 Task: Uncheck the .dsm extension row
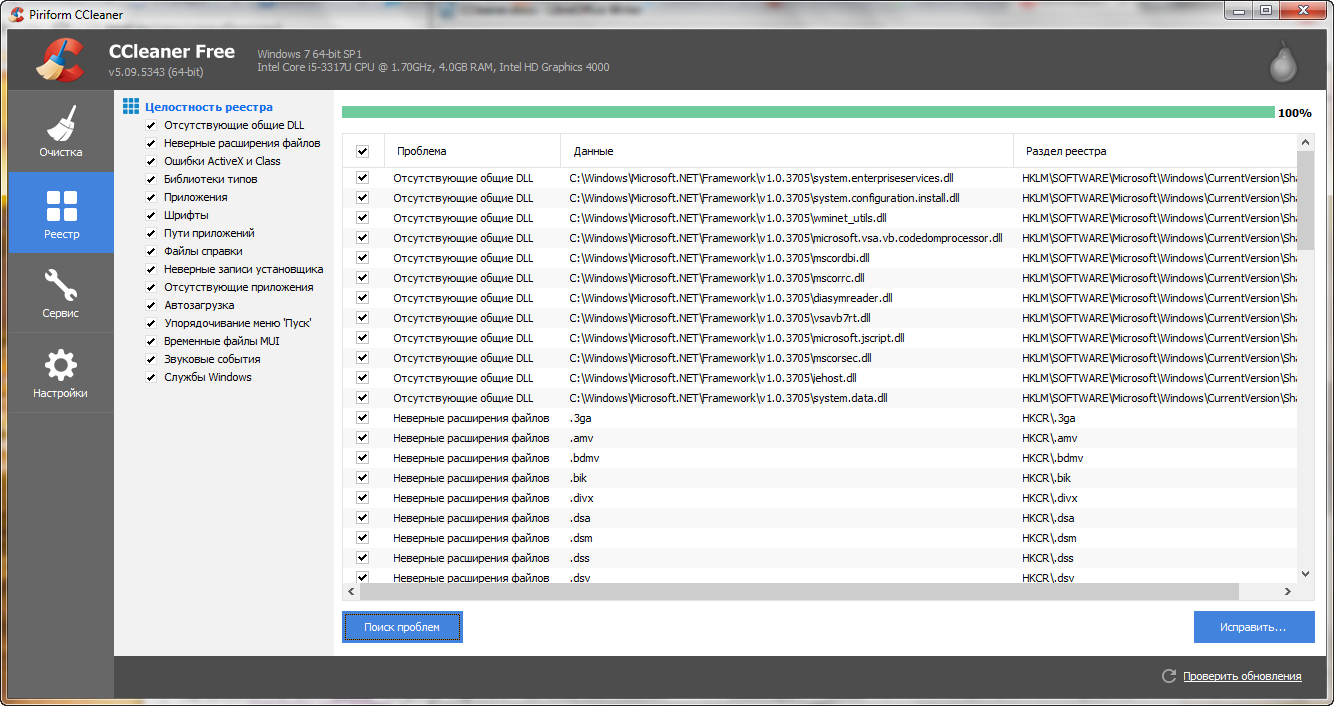(x=362, y=538)
